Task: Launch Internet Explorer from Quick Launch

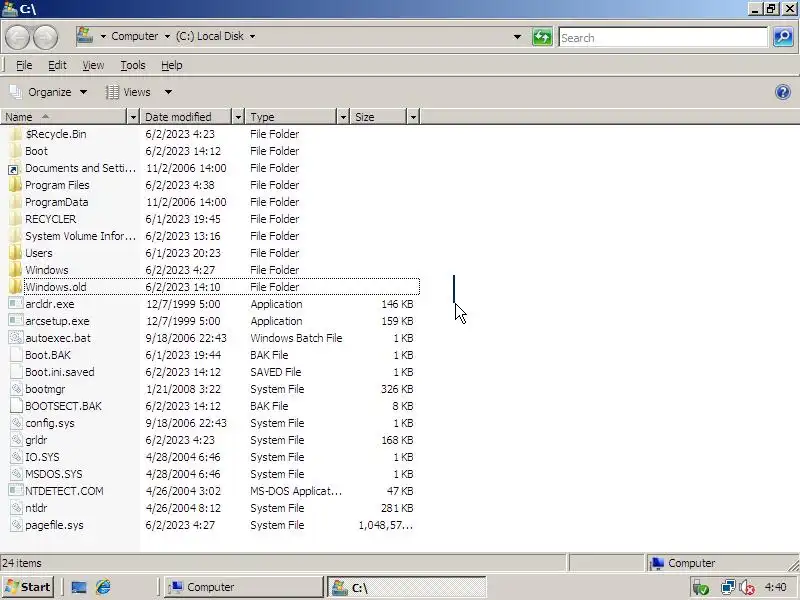Action: point(104,587)
